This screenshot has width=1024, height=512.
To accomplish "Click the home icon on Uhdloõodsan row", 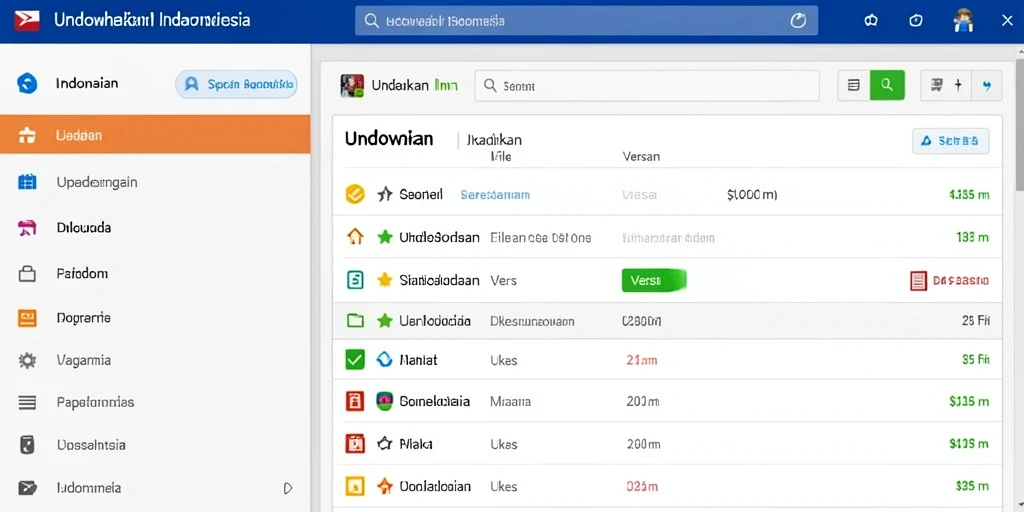I will [x=354, y=237].
